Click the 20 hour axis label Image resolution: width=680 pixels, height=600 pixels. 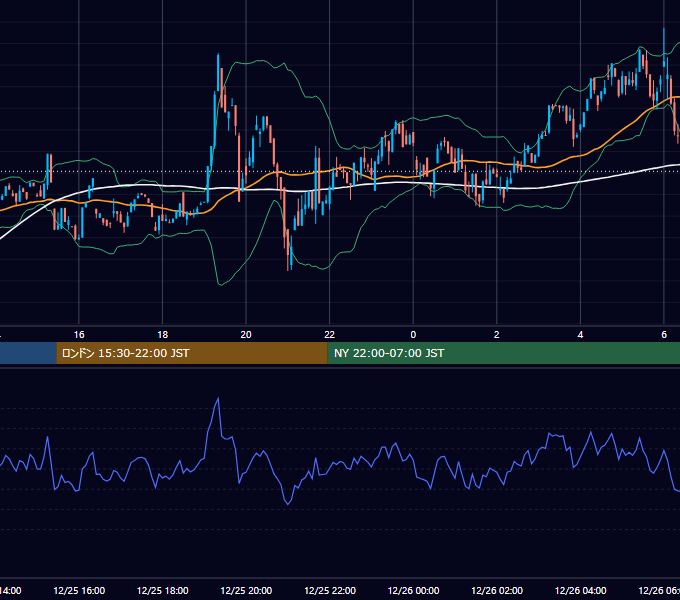(x=246, y=335)
